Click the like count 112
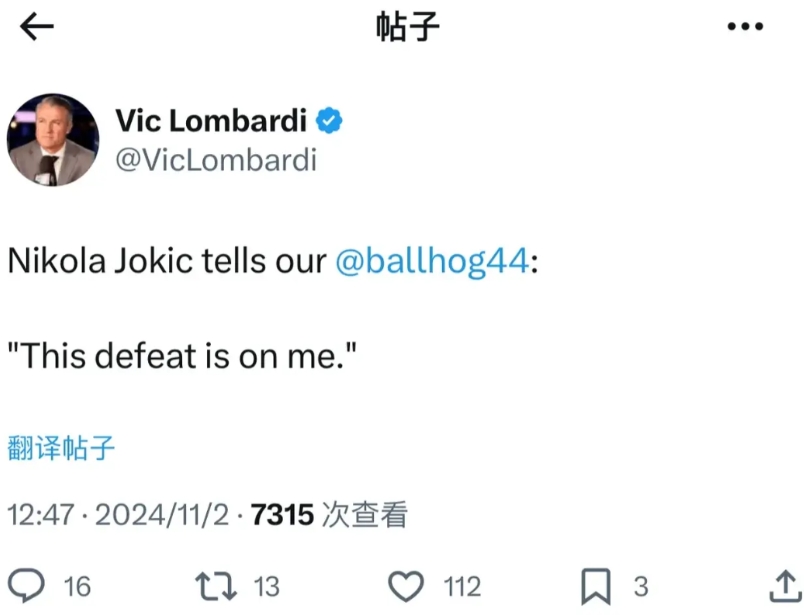Image resolution: width=804 pixels, height=615 pixels. [463, 586]
